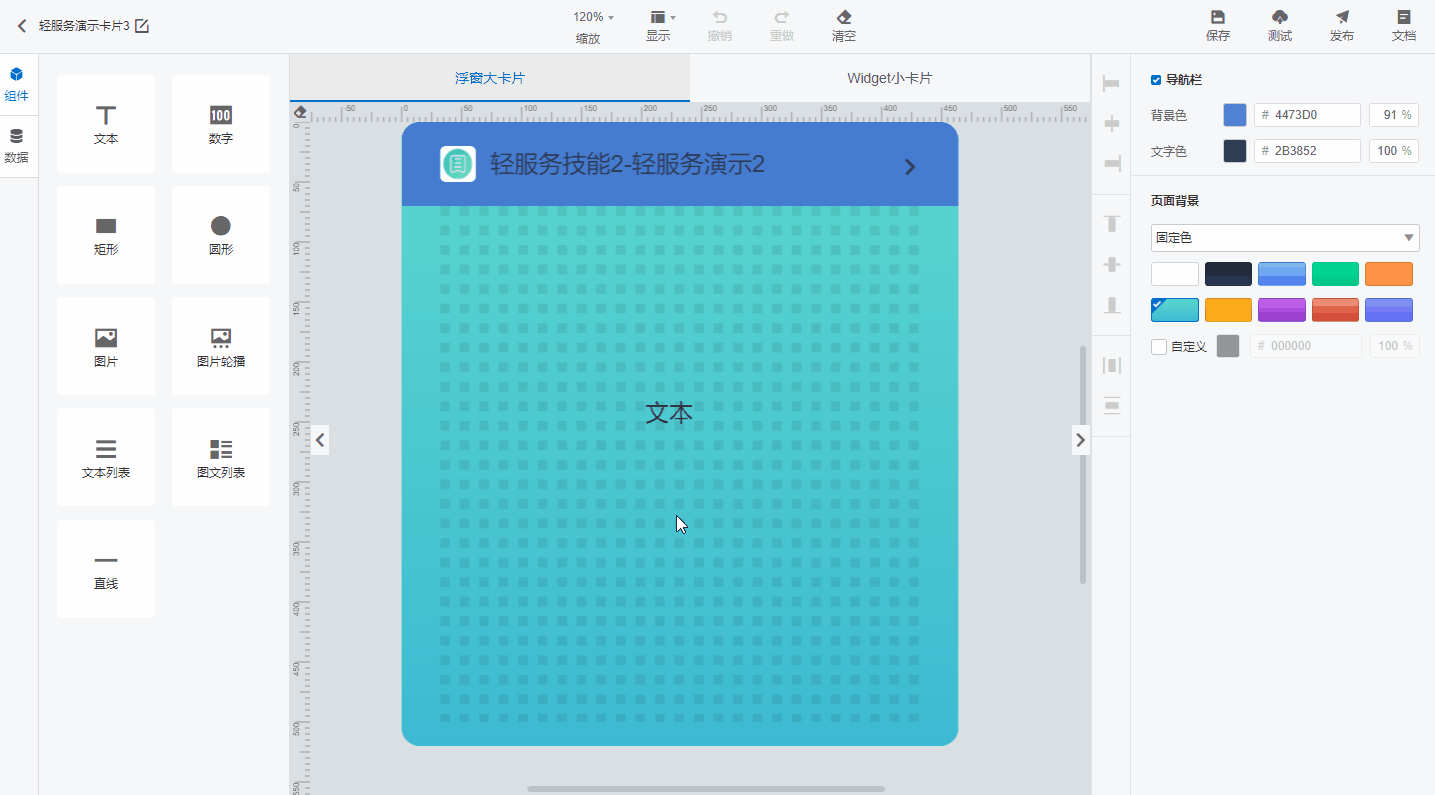This screenshot has width=1435, height=795.
Task: Collapse the left panel arrow
Action: coord(320,439)
